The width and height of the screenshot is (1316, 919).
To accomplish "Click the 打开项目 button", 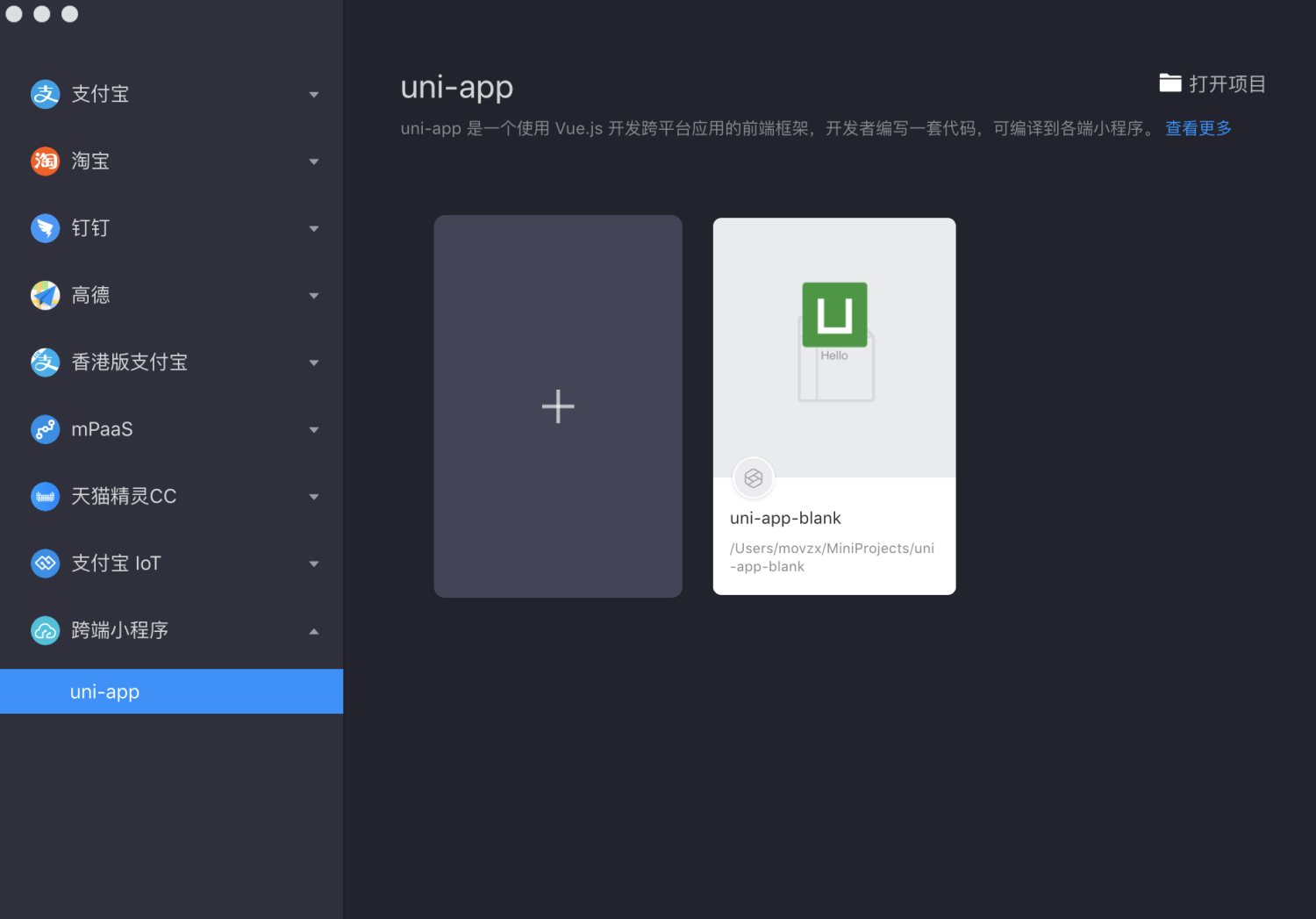I will 1212,83.
